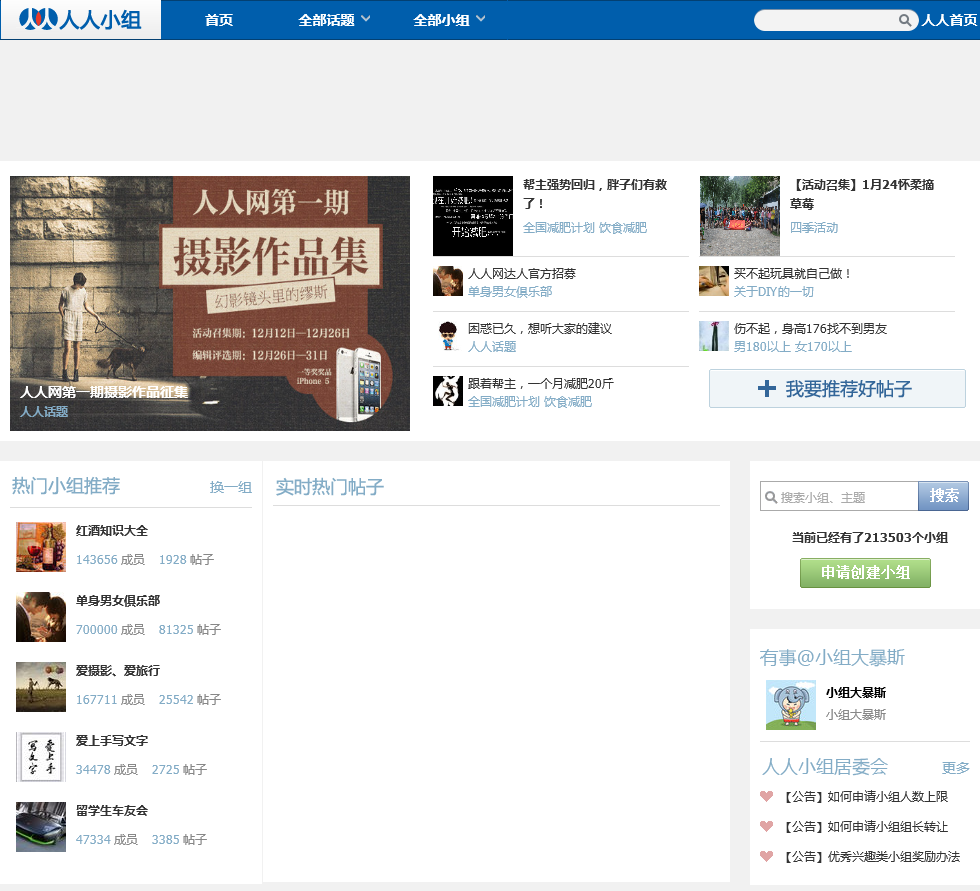Image resolution: width=980 pixels, height=891 pixels.
Task: Open post 跟着帮主，一个月减肥20斤
Action: coord(541,384)
